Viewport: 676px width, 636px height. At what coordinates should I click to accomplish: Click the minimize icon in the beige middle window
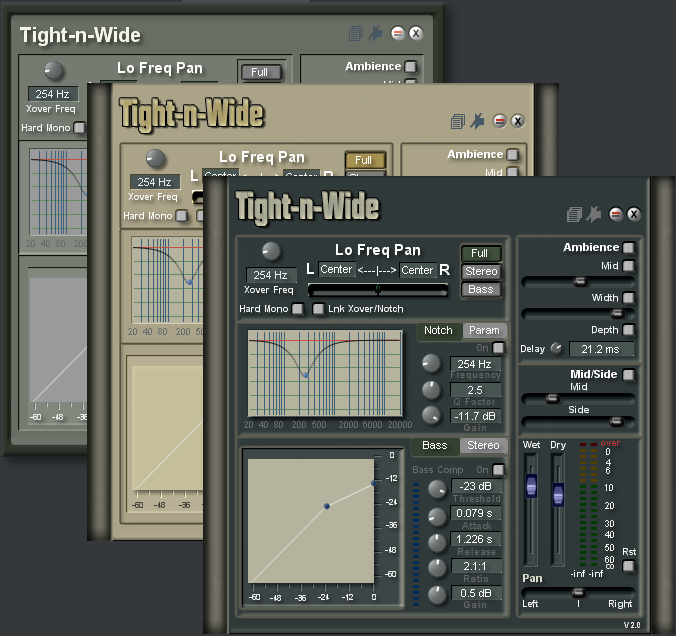(x=499, y=121)
